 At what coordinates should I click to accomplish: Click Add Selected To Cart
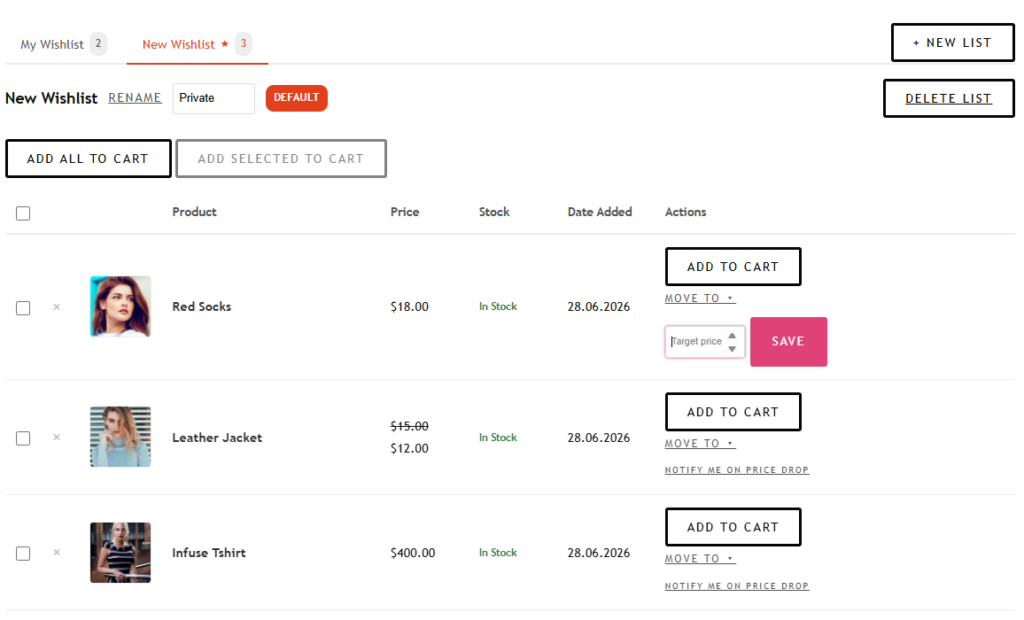281,159
